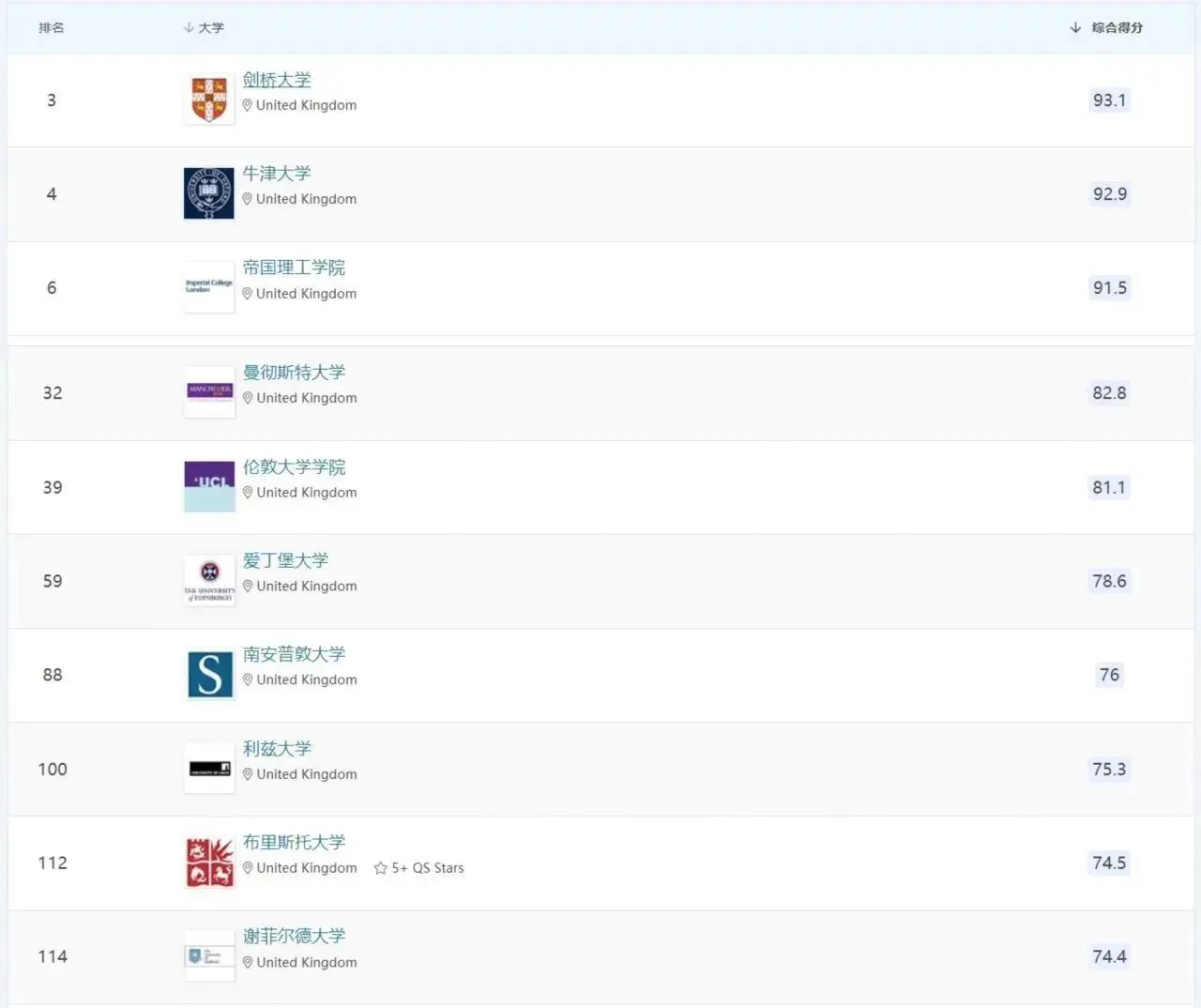Viewport: 1201px width, 1008px height.
Task: Select the score 76 for 南安普敦大学
Action: 1109,675
